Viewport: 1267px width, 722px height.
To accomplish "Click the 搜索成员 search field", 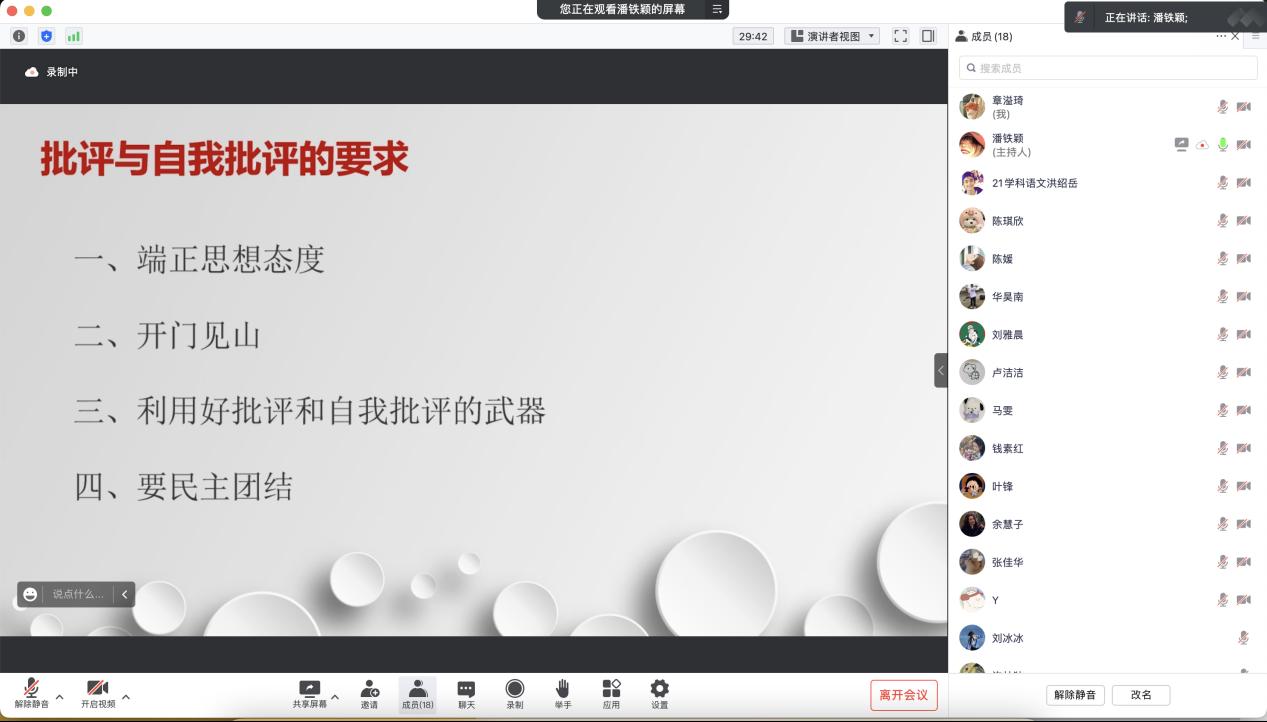I will (x=1108, y=68).
